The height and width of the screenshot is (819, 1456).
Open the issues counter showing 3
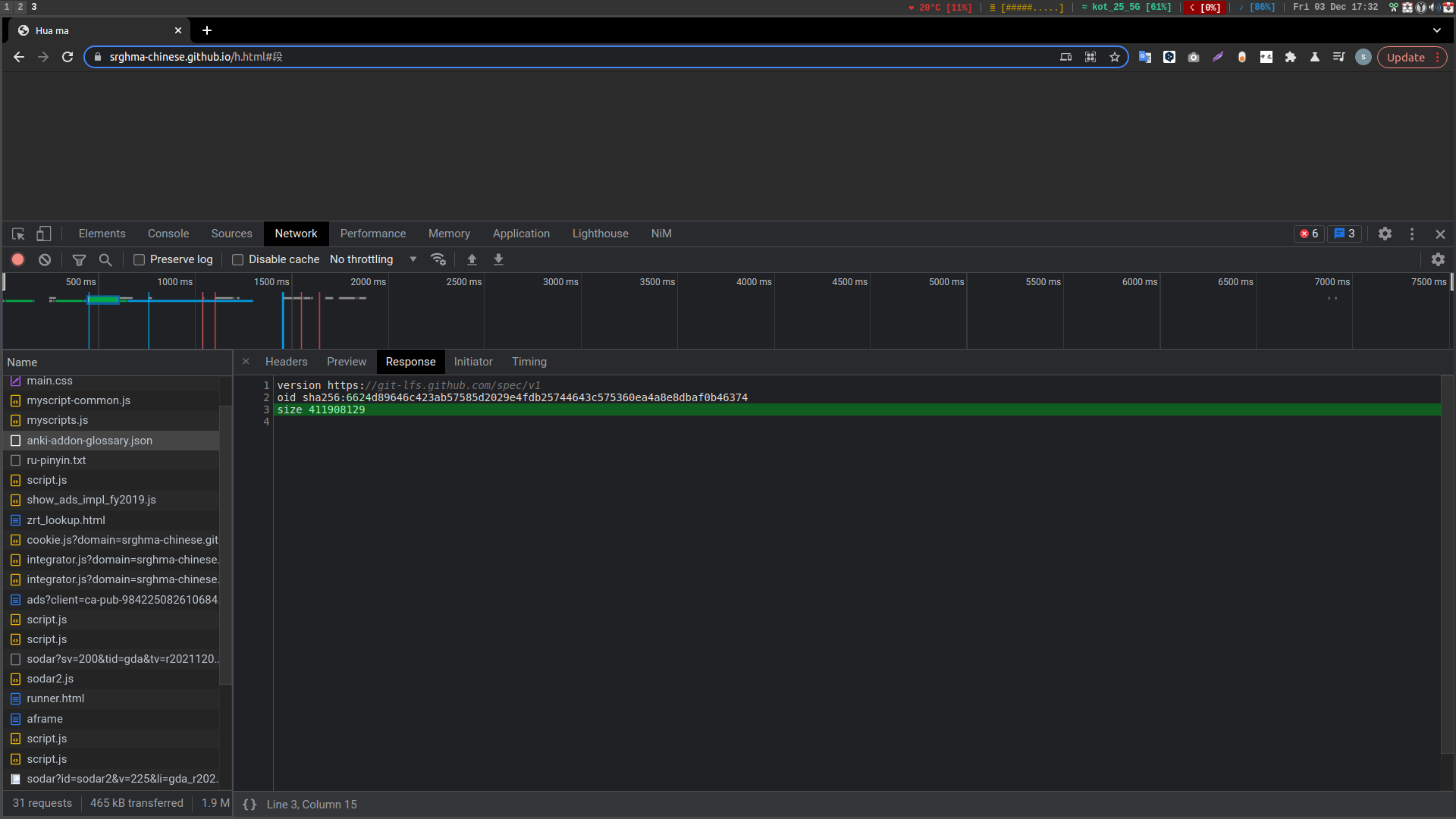[1344, 234]
